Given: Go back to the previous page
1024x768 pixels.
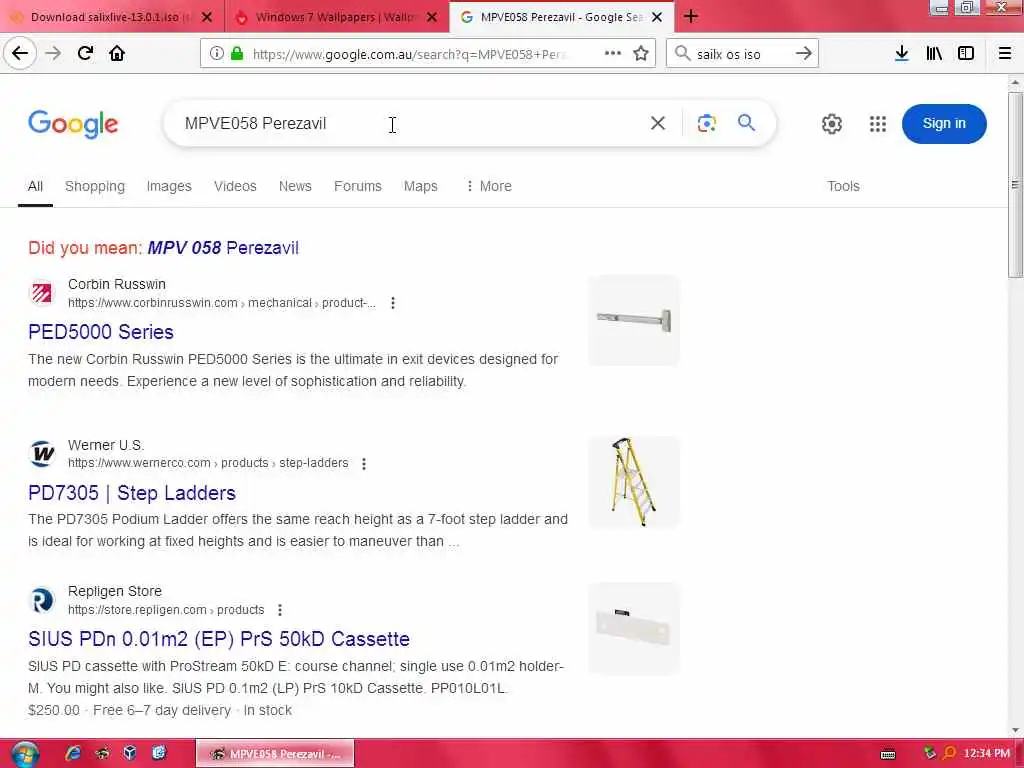Looking at the screenshot, I should [x=20, y=54].
